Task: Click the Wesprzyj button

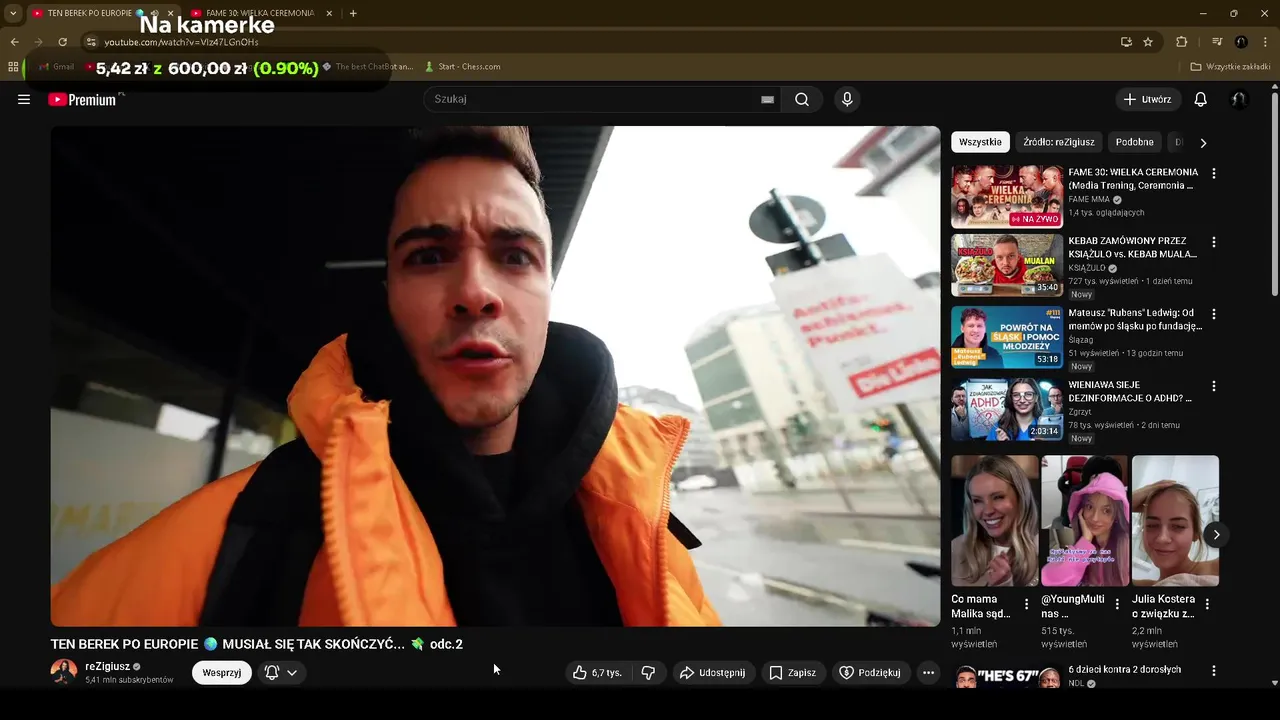Action: point(222,673)
